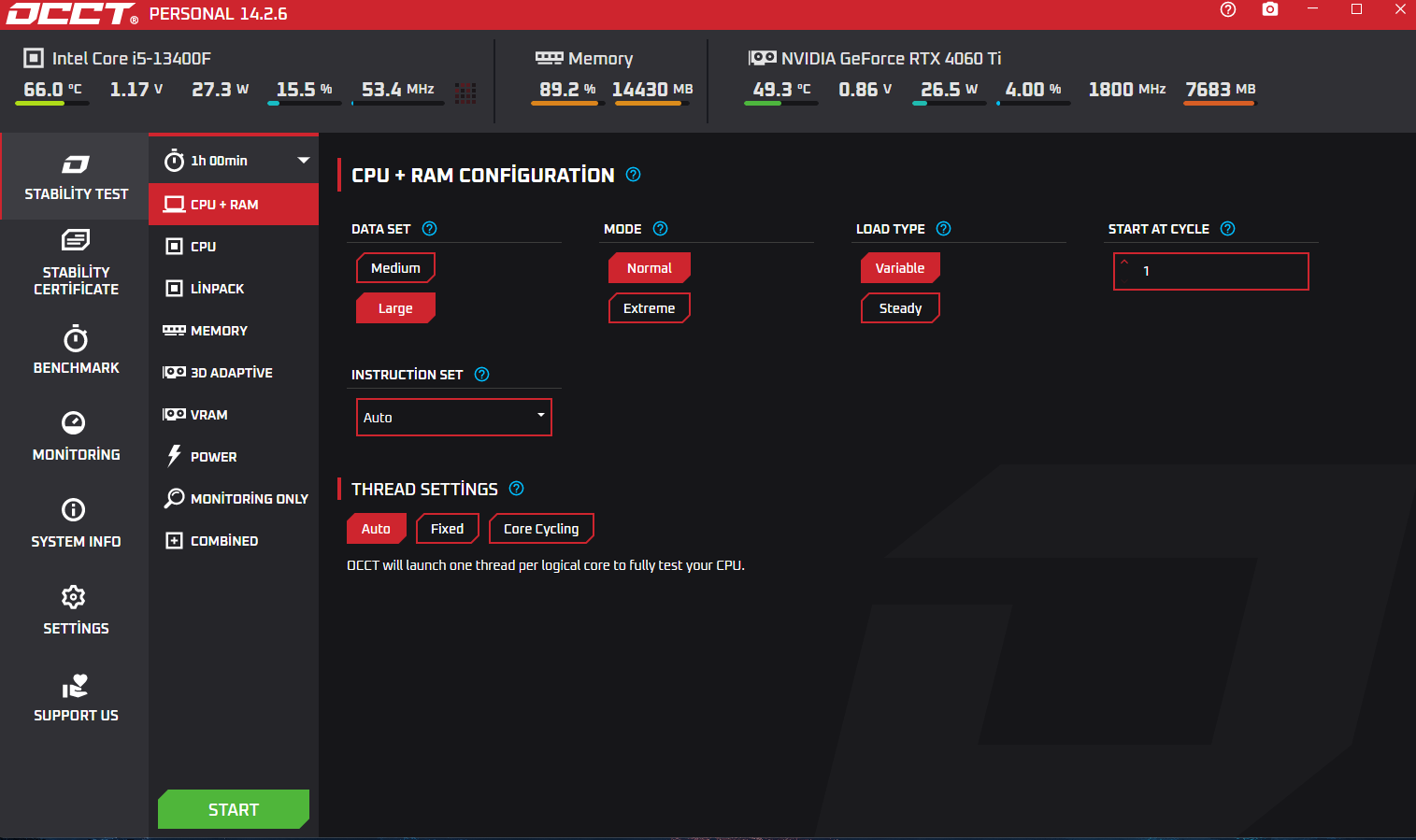Set mode to Normal
Screen dimensions: 1416x840
[x=650, y=268]
